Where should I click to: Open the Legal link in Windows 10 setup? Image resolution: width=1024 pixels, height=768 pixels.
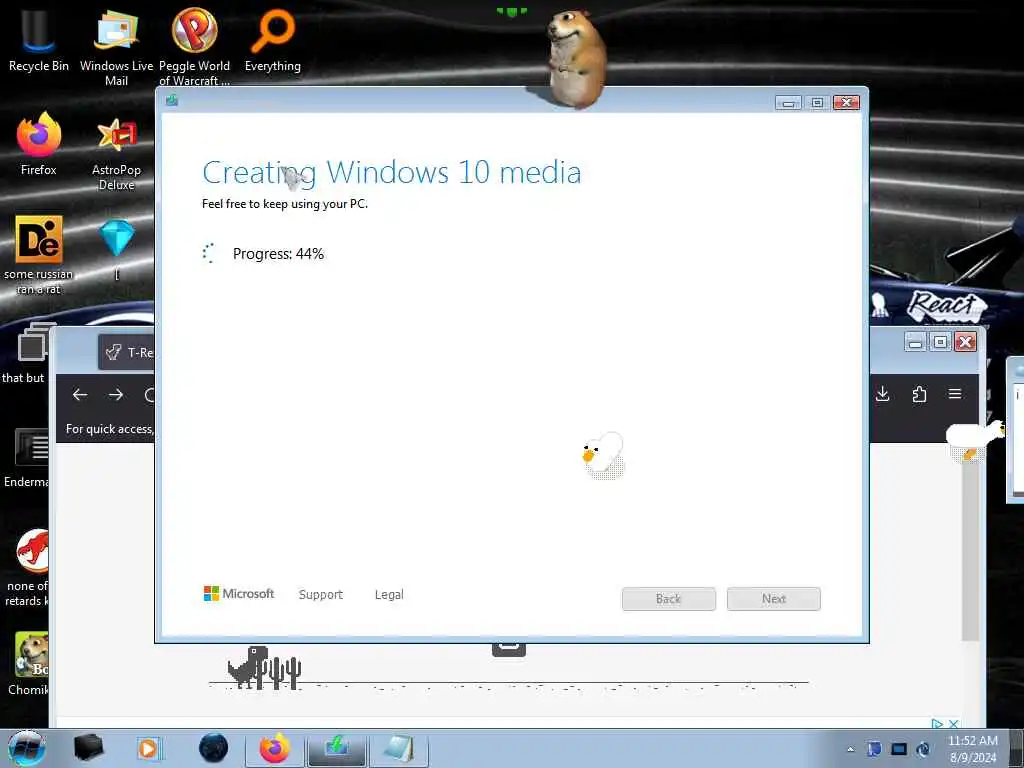[x=389, y=594]
